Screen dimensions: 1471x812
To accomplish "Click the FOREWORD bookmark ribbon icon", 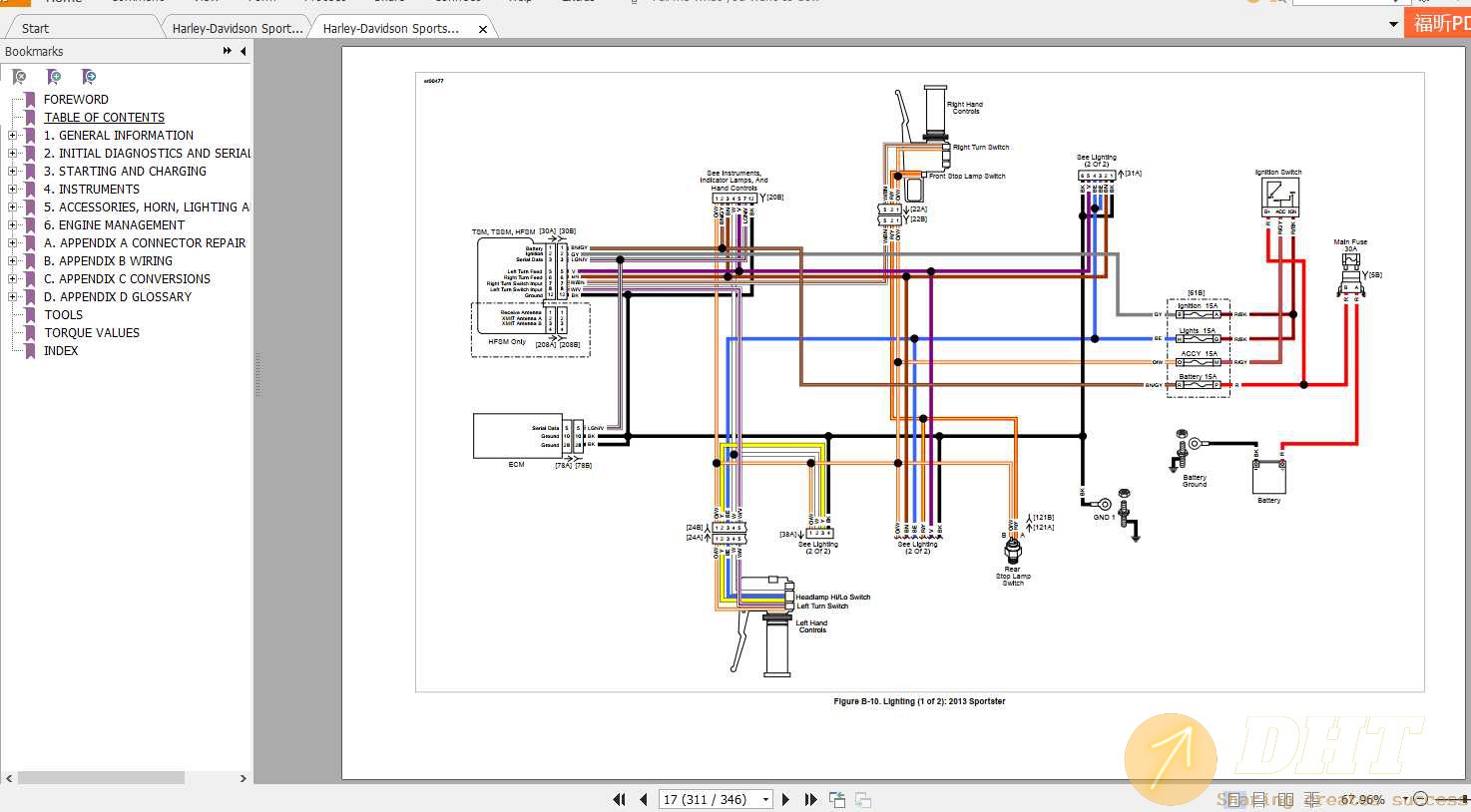I will point(30,99).
